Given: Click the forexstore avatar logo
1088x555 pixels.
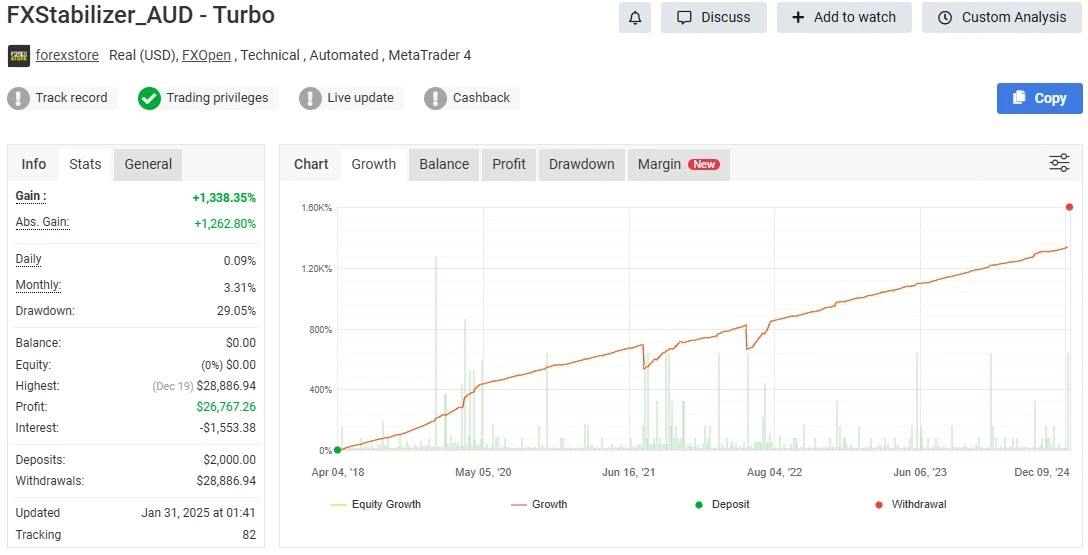Looking at the screenshot, I should coord(18,56).
